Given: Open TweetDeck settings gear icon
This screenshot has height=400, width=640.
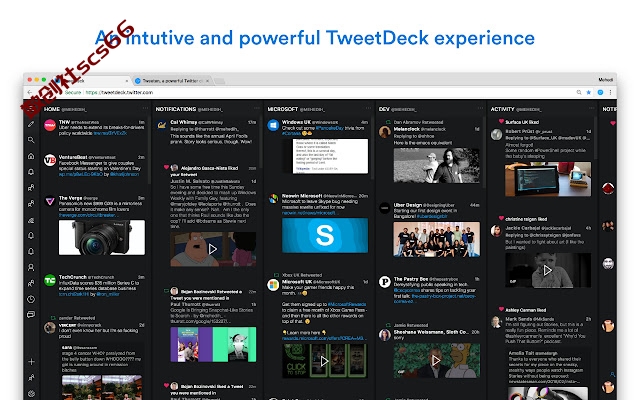Looking at the screenshot, I should point(31,393).
